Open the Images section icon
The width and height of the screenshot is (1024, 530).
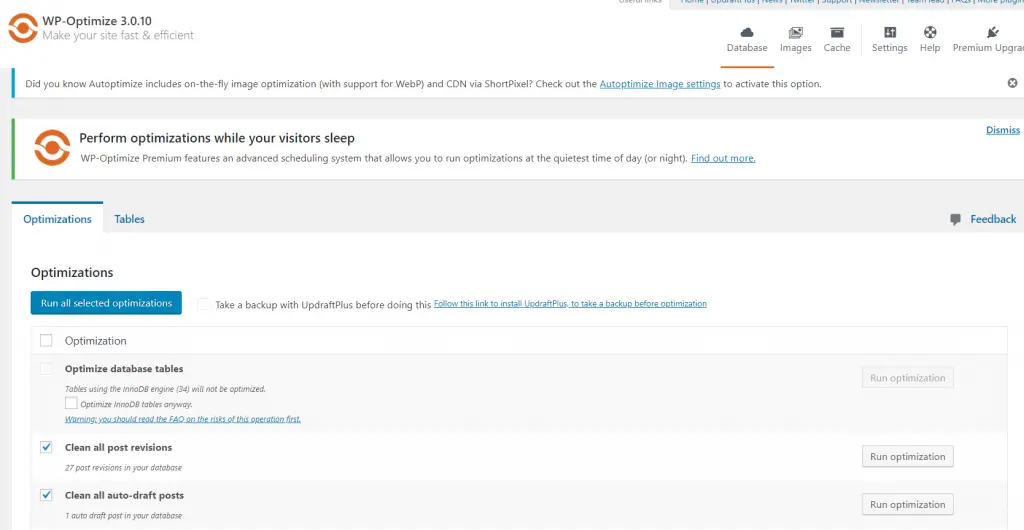click(795, 33)
